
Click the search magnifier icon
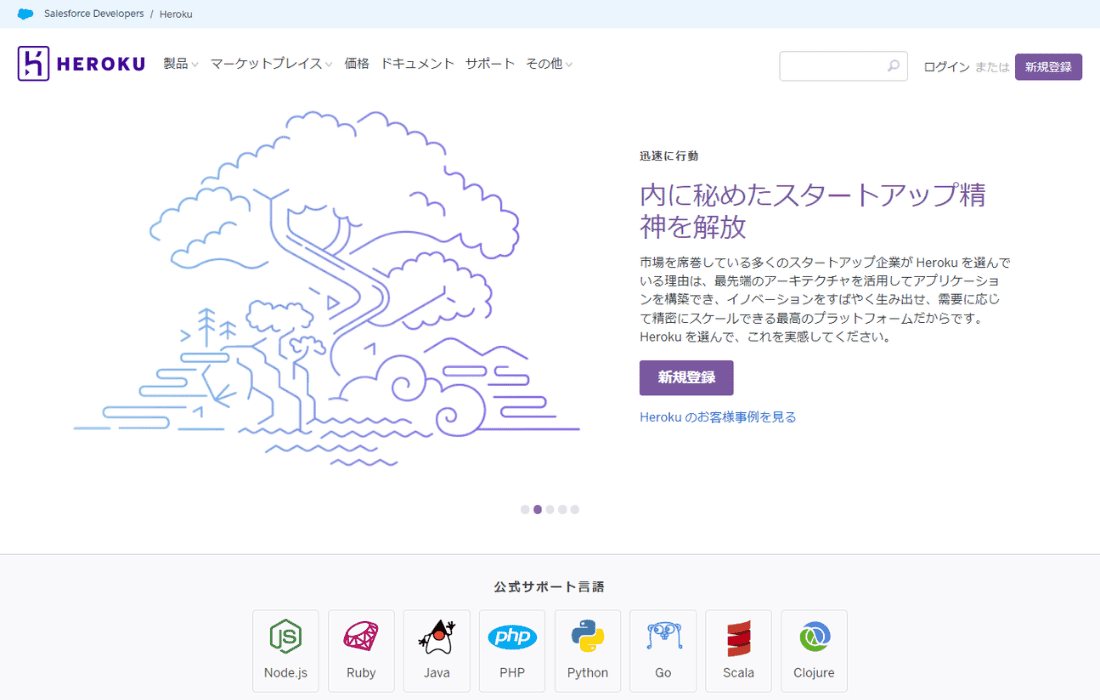coord(893,66)
